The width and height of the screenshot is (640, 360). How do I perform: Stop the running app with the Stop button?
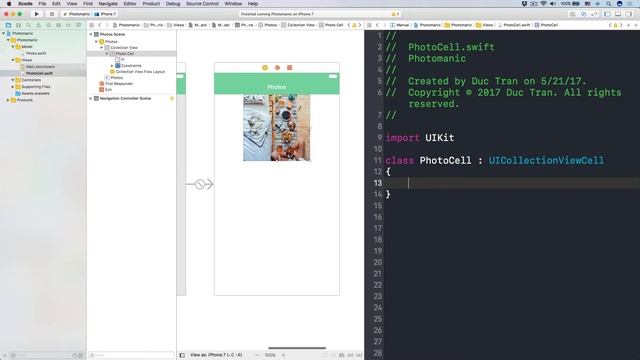pyautogui.click(x=51, y=14)
